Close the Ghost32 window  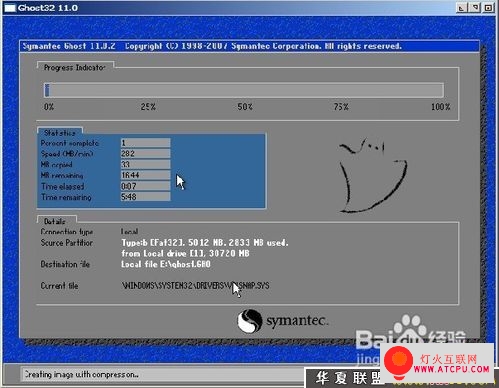[489, 8]
